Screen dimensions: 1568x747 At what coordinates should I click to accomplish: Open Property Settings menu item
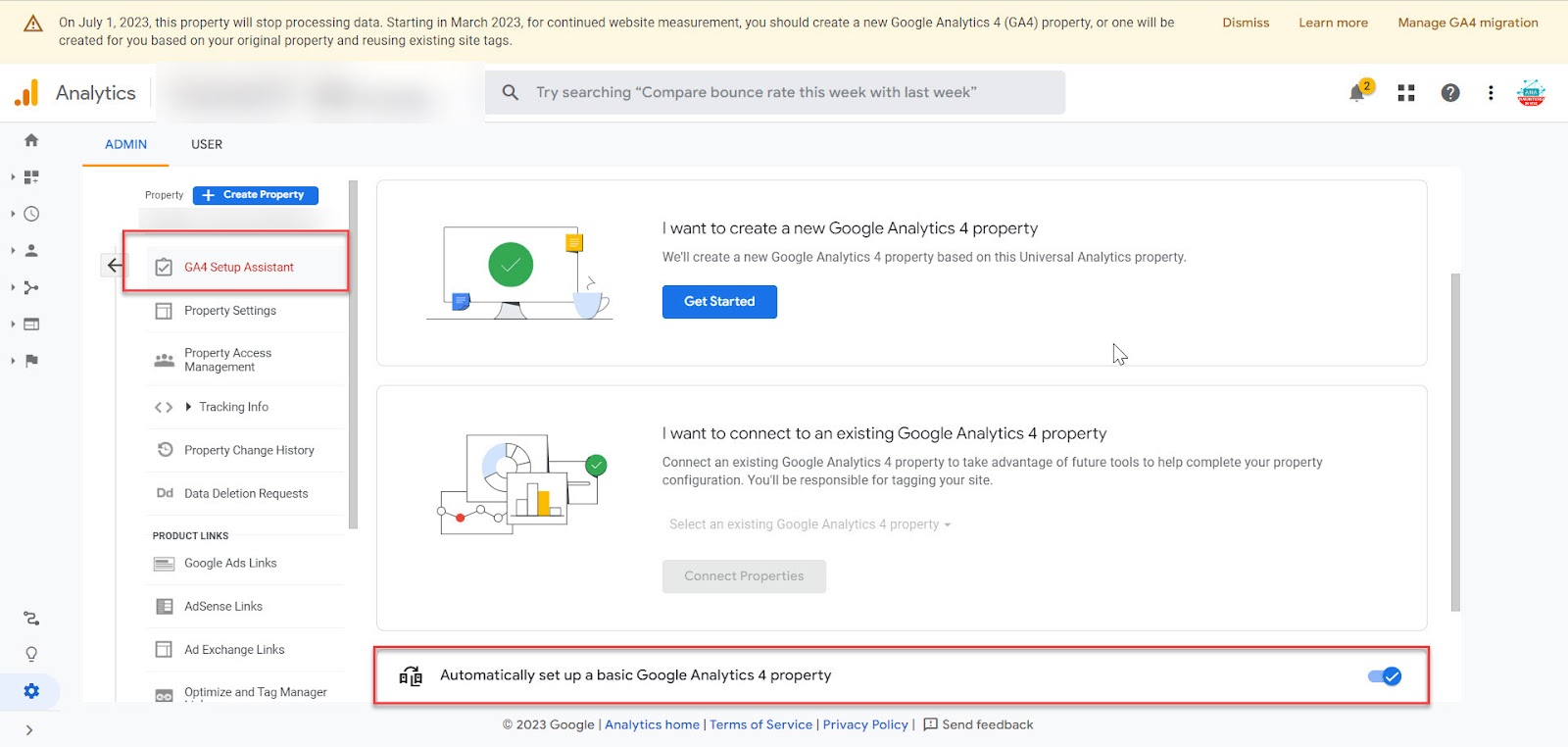click(x=230, y=311)
